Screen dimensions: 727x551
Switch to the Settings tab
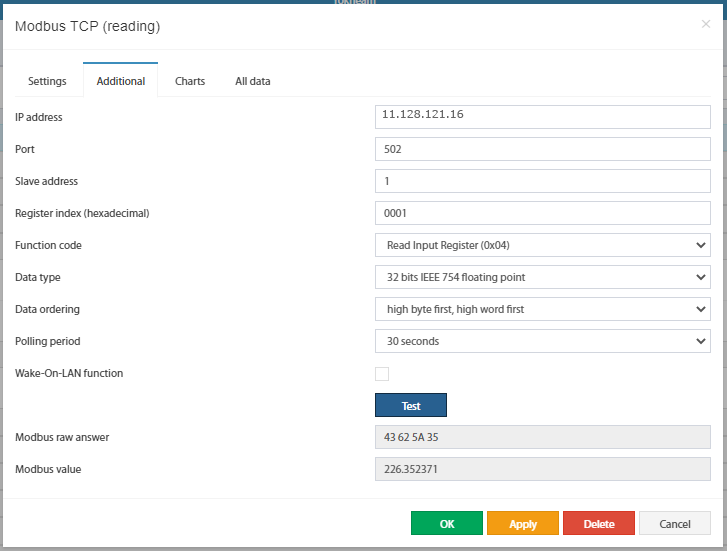(47, 81)
